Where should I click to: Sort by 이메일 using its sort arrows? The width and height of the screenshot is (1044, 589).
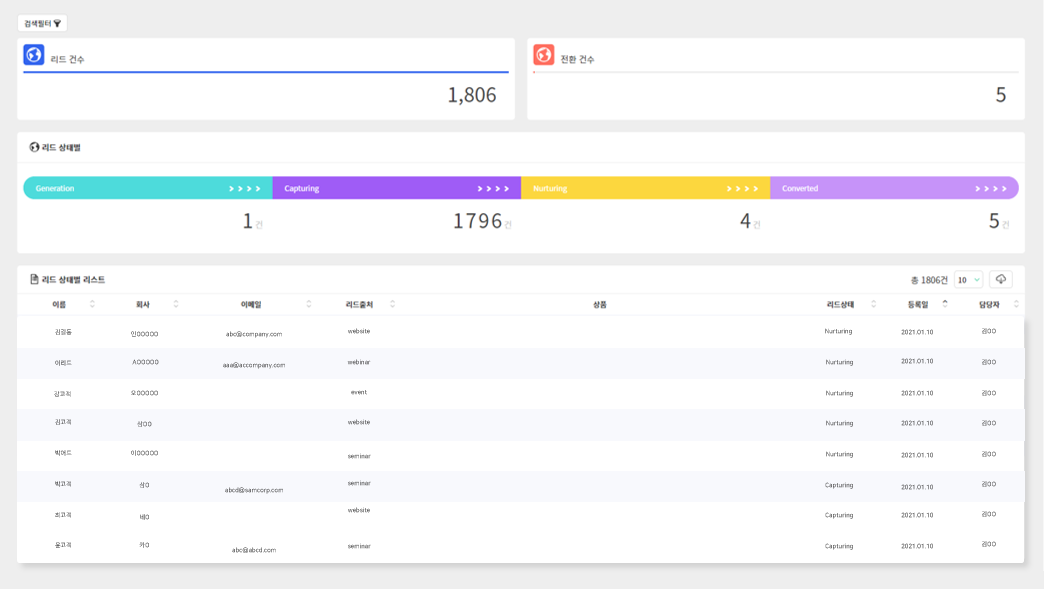309,304
